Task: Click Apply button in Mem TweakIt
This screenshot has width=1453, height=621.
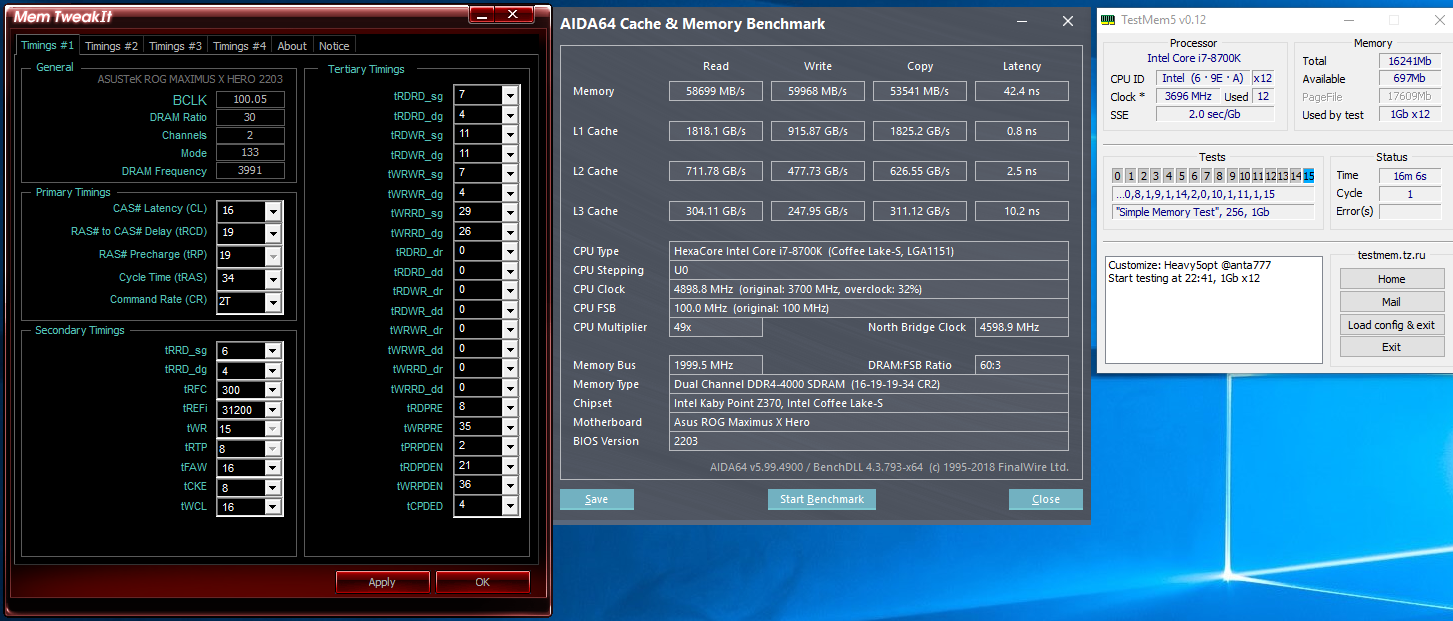Action: [x=382, y=582]
